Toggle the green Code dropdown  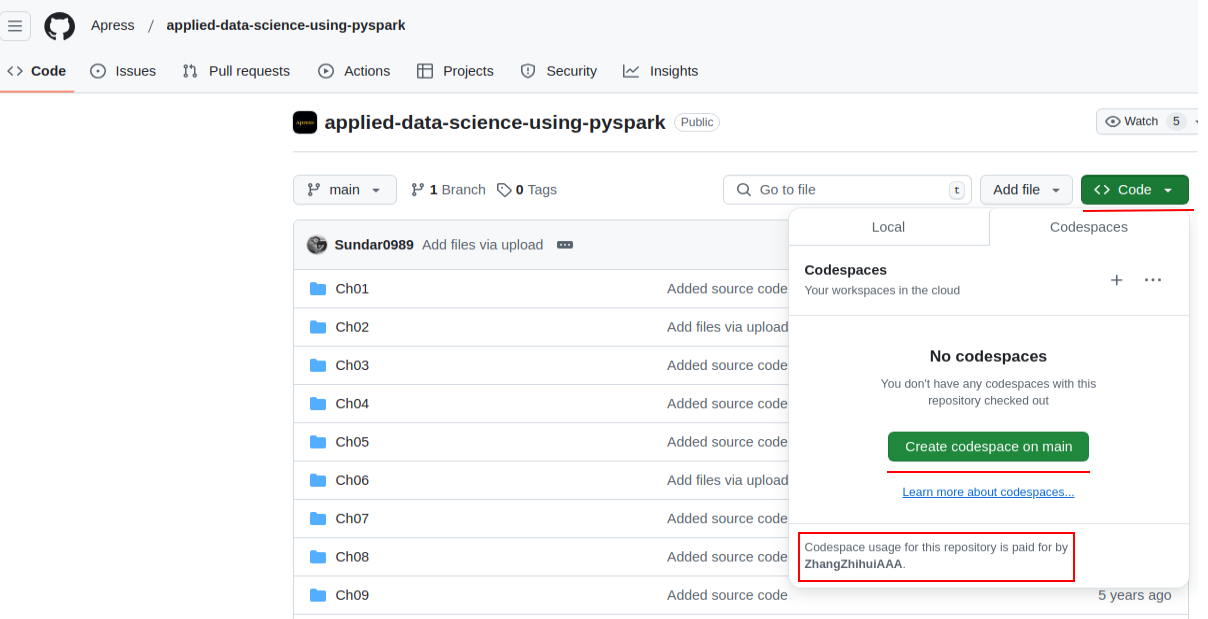(1134, 190)
